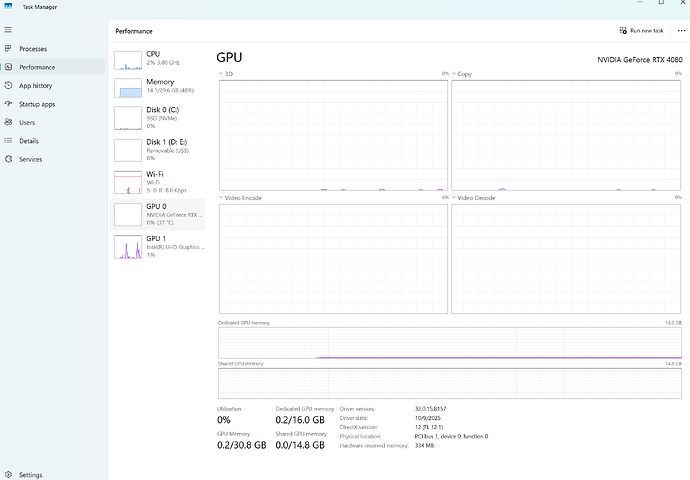Image resolution: width=690 pixels, height=480 pixels.
Task: Click the GPU 0 label
Action: [x=156, y=206]
